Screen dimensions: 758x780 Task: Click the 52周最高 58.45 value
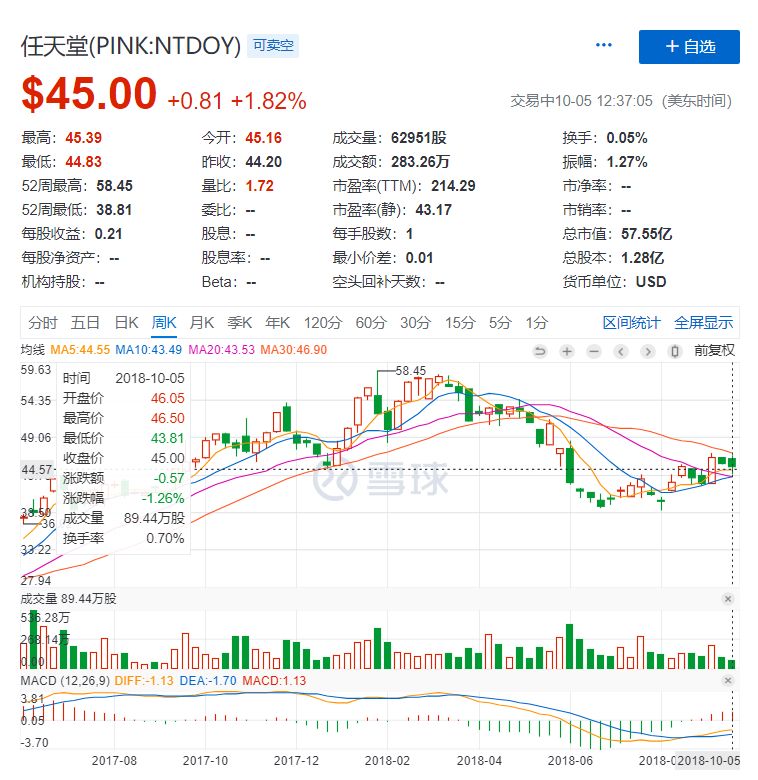[x=114, y=186]
